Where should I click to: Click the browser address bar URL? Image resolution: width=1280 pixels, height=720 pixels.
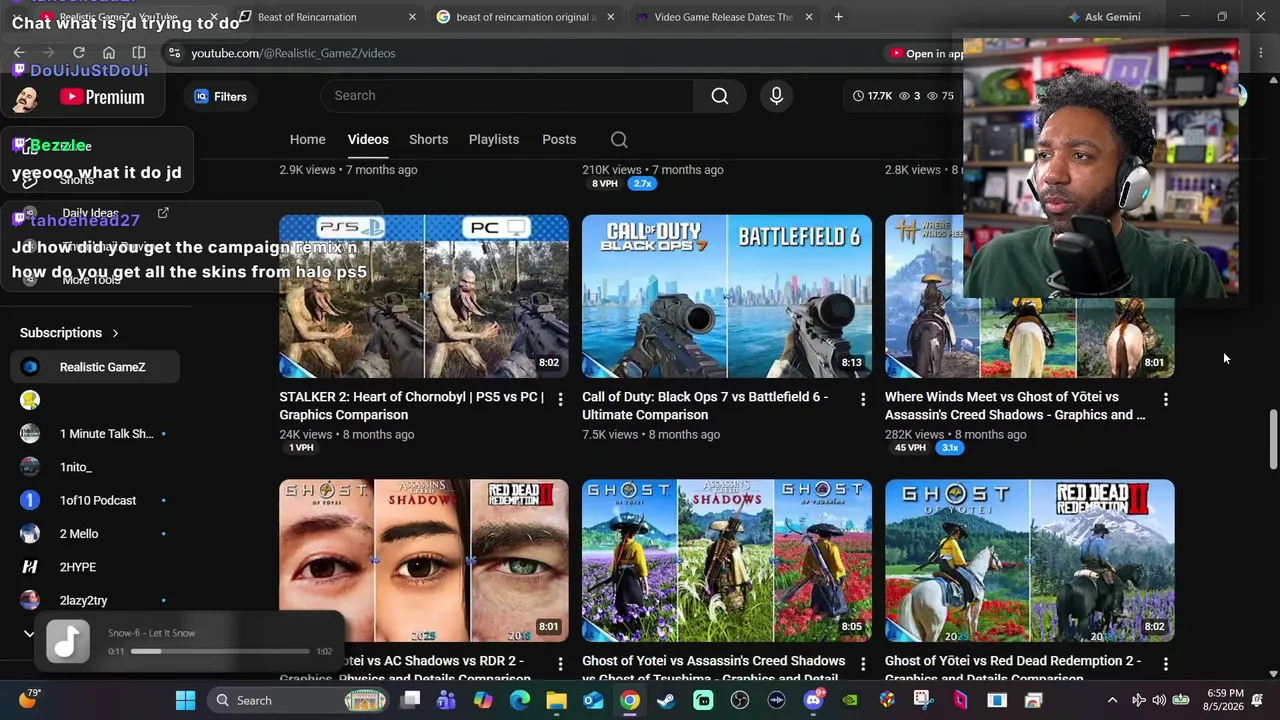click(293, 53)
